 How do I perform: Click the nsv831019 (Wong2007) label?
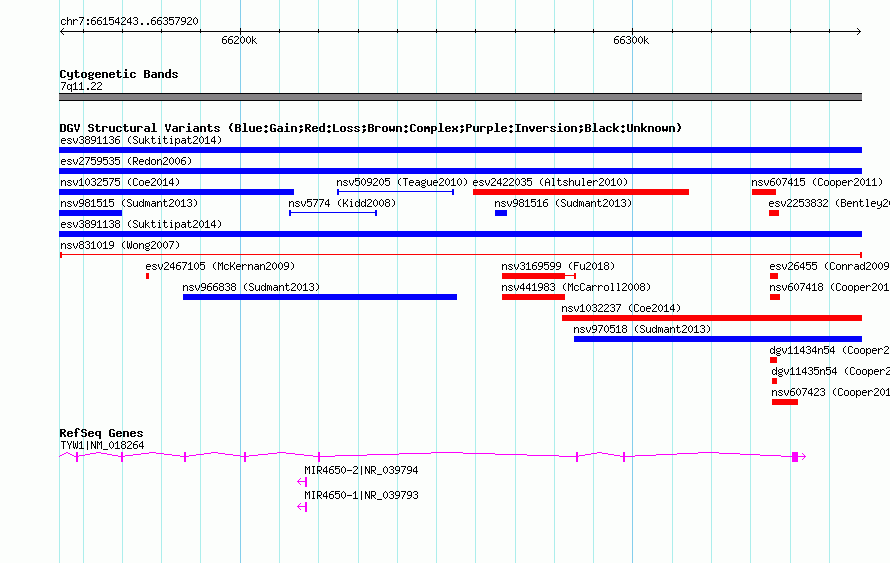click(120, 245)
